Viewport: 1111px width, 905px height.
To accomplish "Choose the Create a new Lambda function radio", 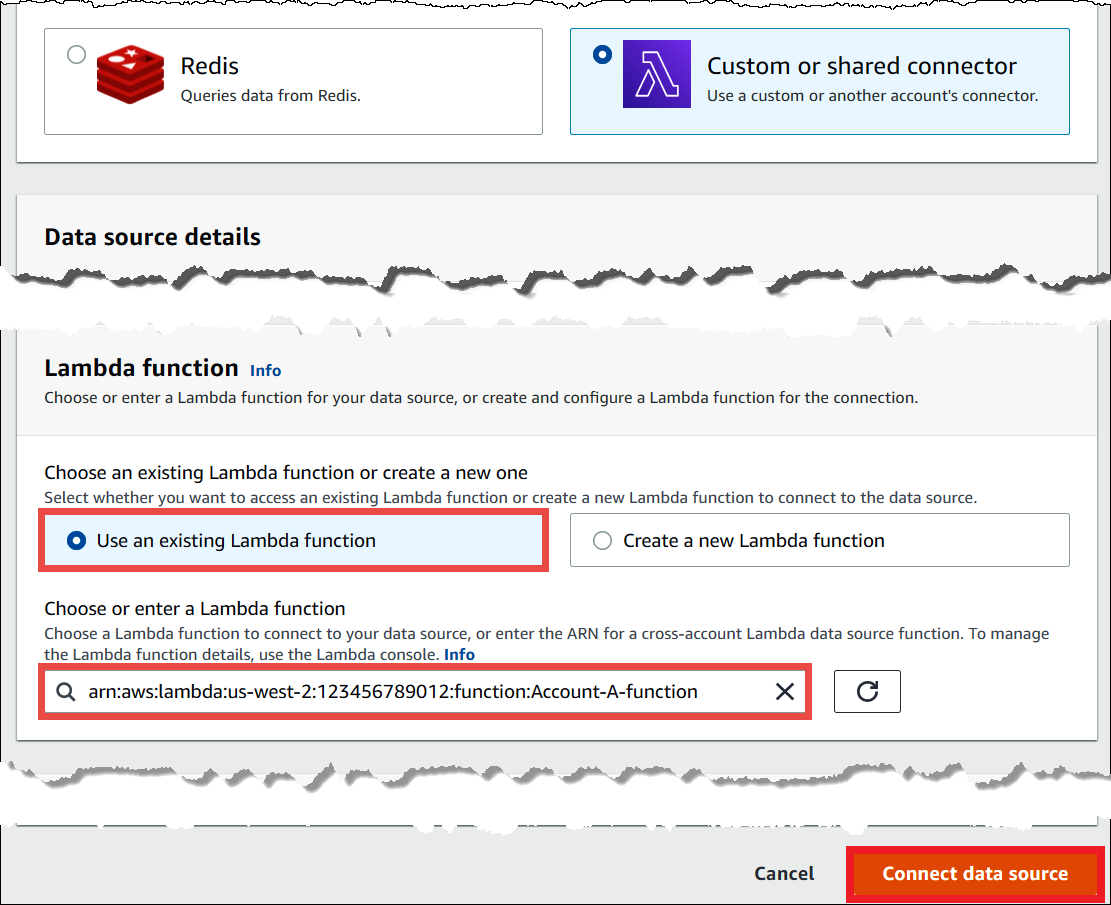I will [602, 541].
